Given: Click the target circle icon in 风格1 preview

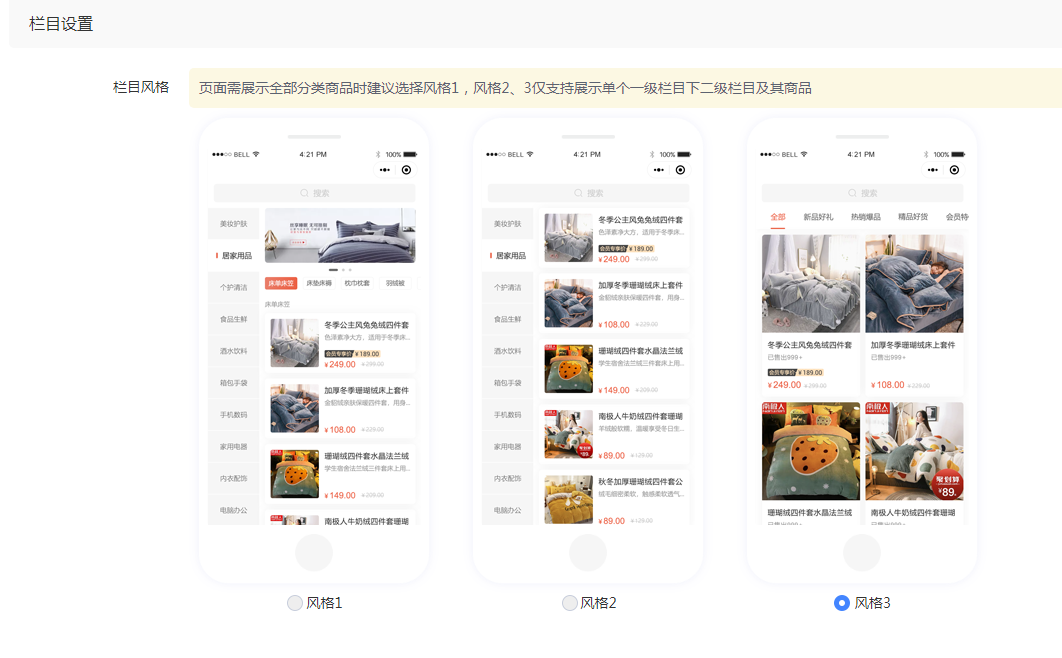Looking at the screenshot, I should [406, 170].
